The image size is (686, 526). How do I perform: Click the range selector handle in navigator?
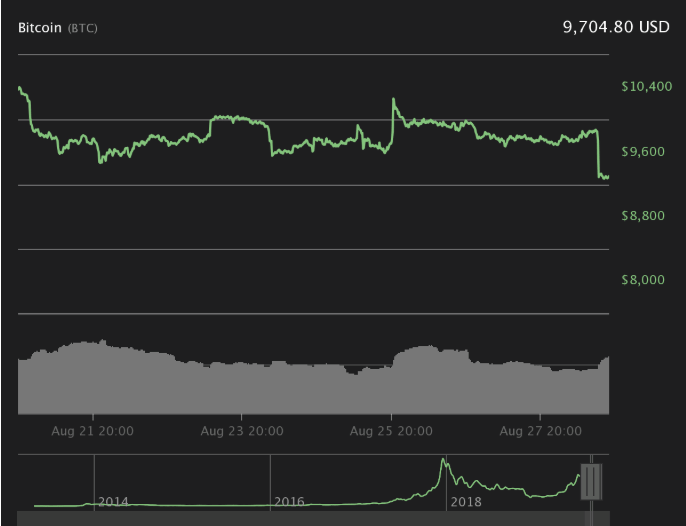coord(592,482)
